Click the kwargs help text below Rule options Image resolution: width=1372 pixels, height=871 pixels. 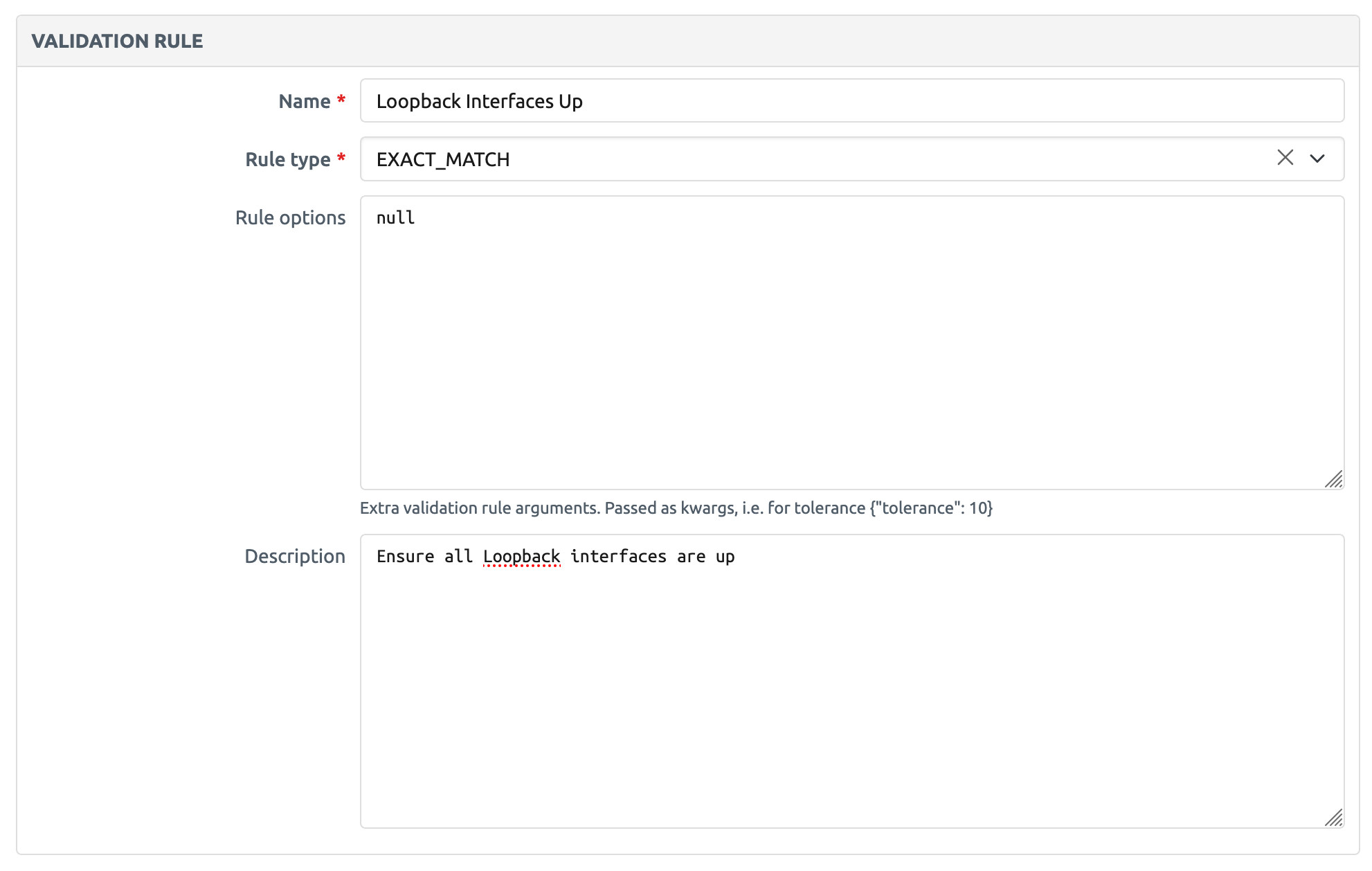point(676,508)
